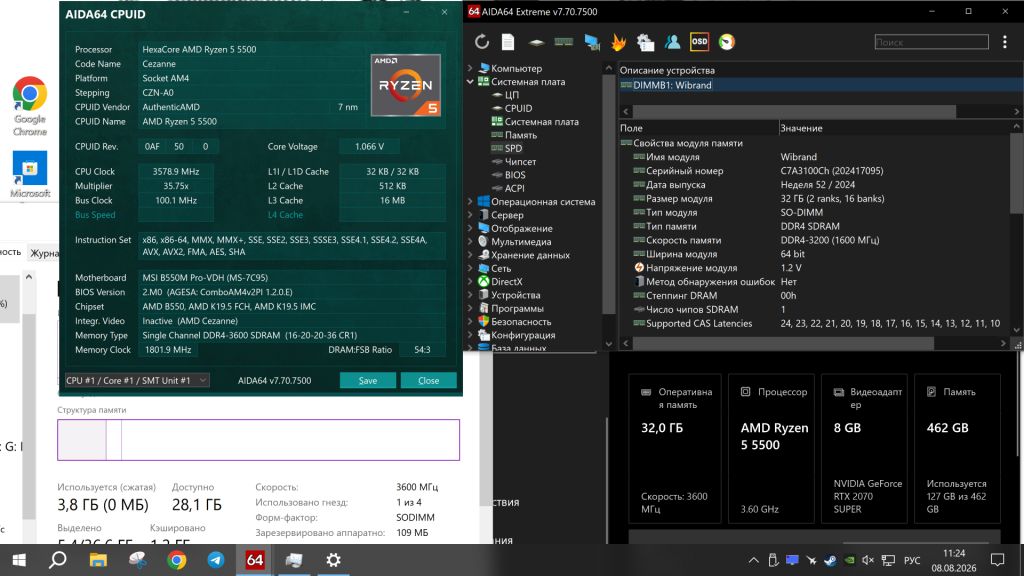The height and width of the screenshot is (576, 1024).
Task: Select DIMMB1: Wibrand device row
Action: click(x=820, y=85)
